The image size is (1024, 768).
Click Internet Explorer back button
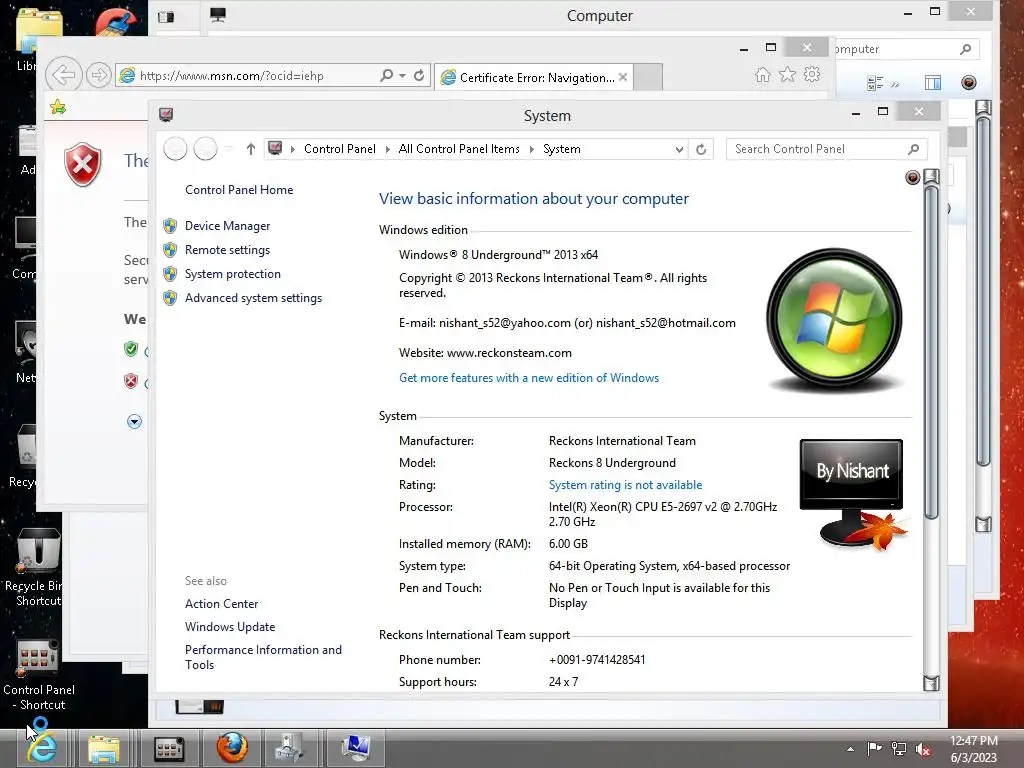(64, 76)
